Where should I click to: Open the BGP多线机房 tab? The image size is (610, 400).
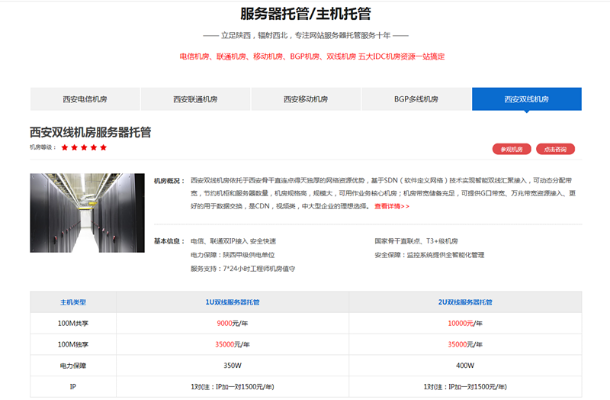[416, 99]
